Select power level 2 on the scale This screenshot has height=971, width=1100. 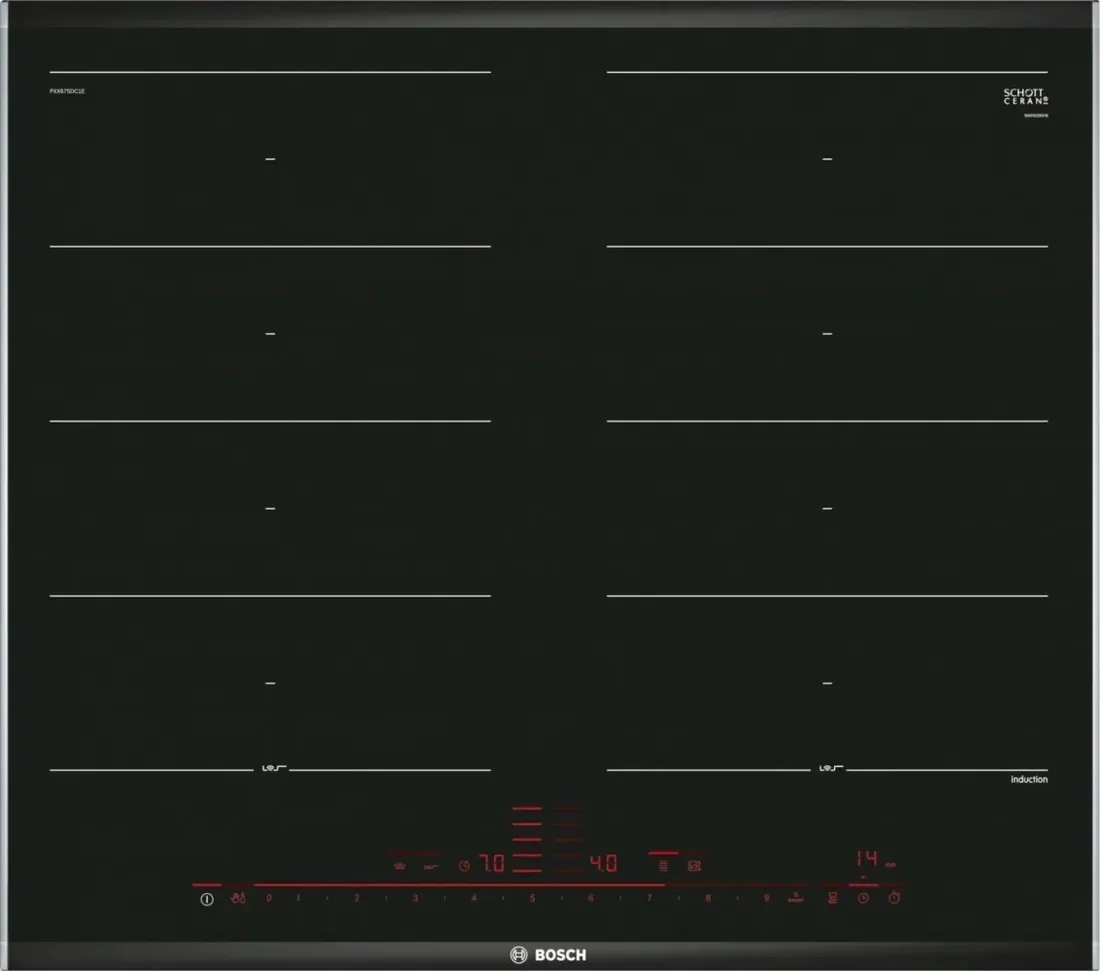click(x=356, y=898)
